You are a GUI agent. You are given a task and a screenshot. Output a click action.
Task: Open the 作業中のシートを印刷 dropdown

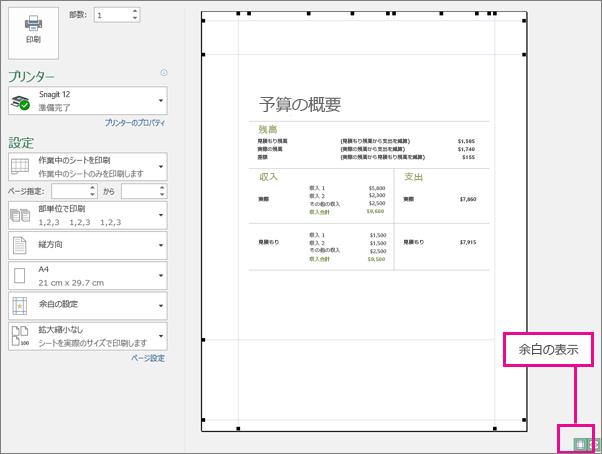[88, 167]
